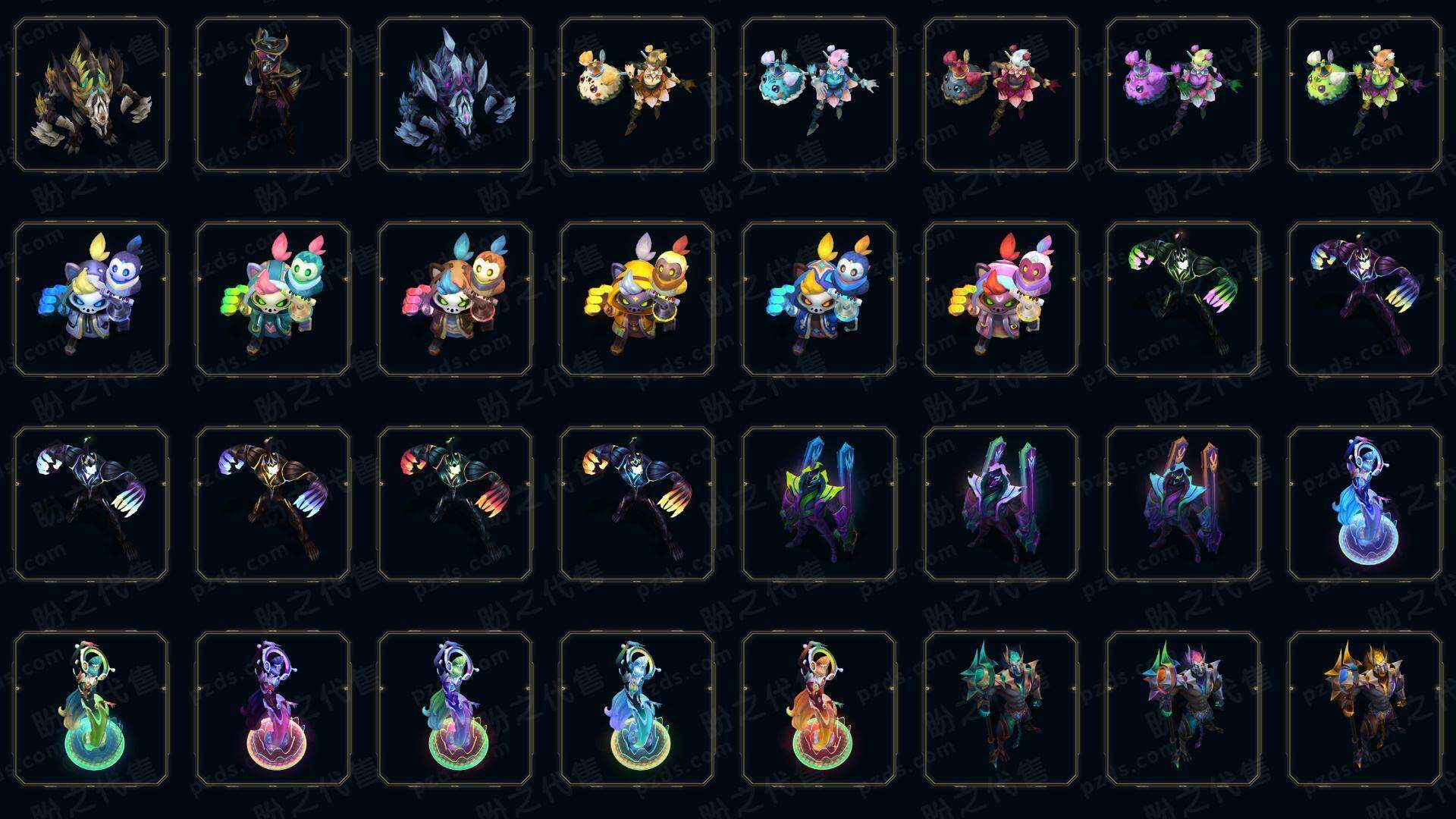Select the crimson red cafe duo chroma
This screenshot has width=1456, height=819.
point(1001,95)
